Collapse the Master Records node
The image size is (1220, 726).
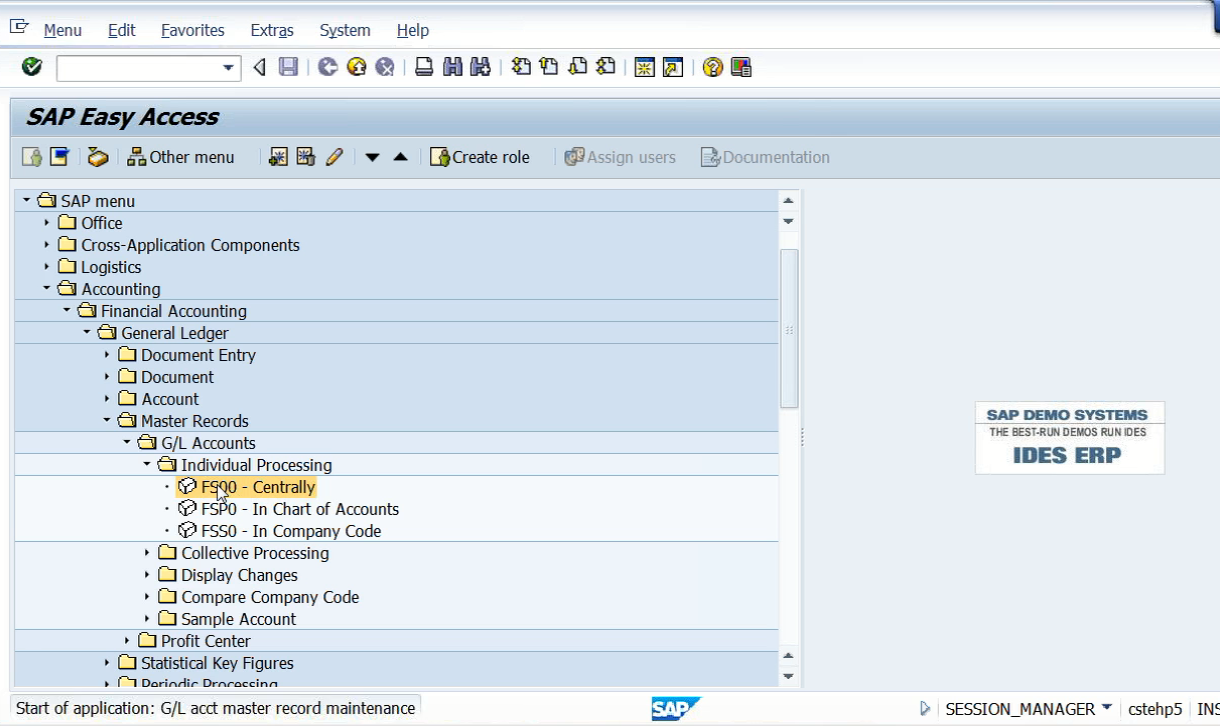click(106, 421)
